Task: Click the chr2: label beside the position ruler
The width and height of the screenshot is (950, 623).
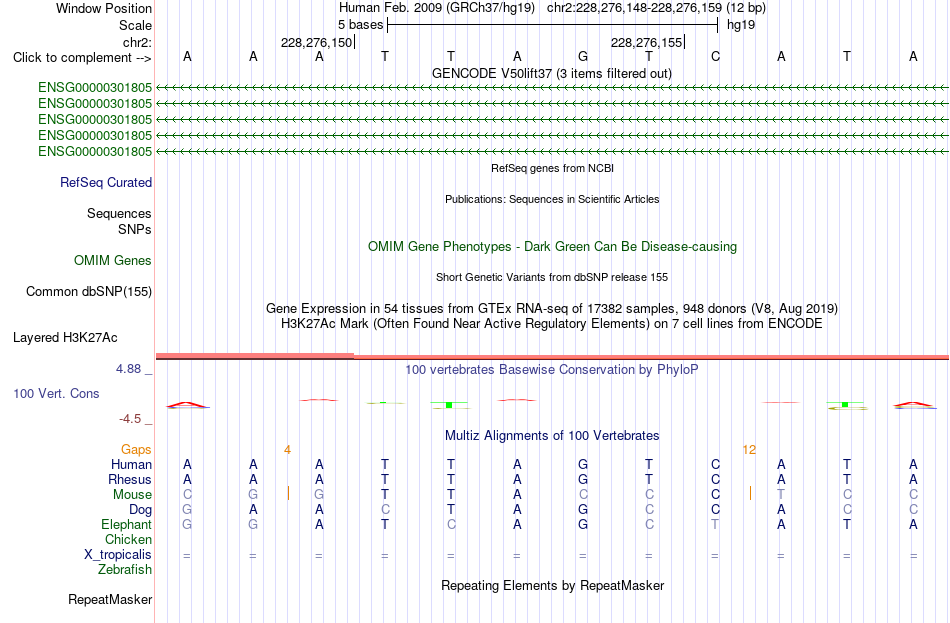Action: (137, 42)
